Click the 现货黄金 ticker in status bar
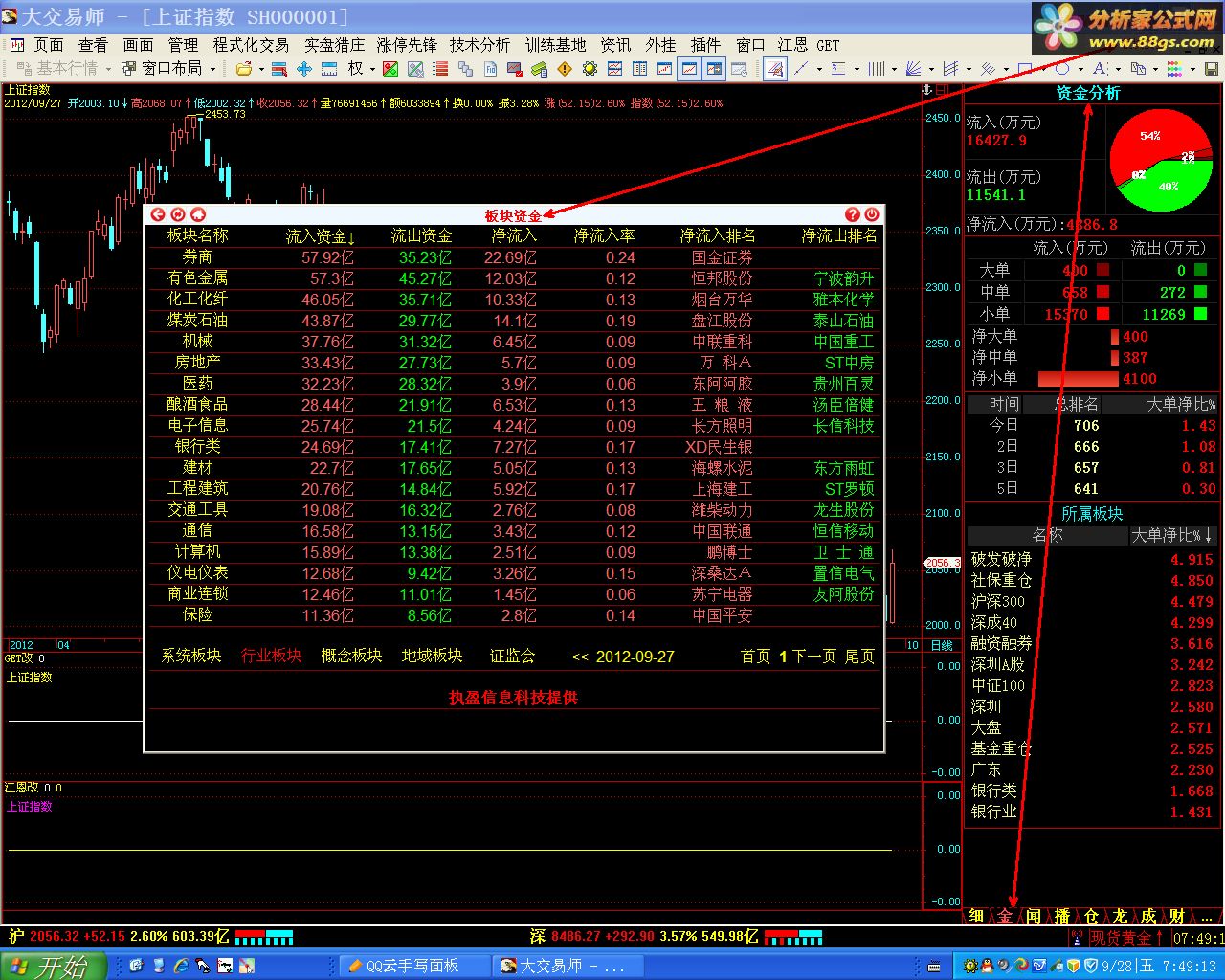 [1127, 940]
